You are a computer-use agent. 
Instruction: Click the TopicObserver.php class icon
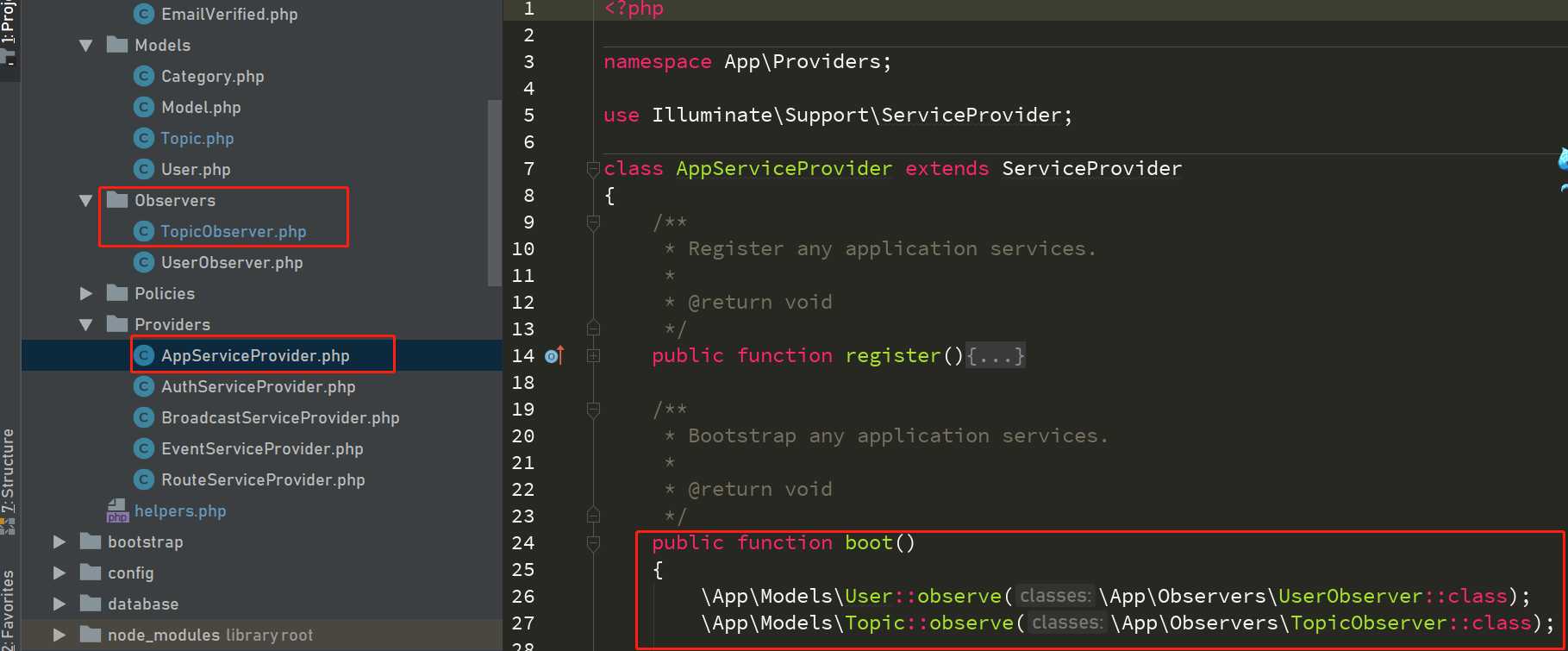click(x=144, y=231)
